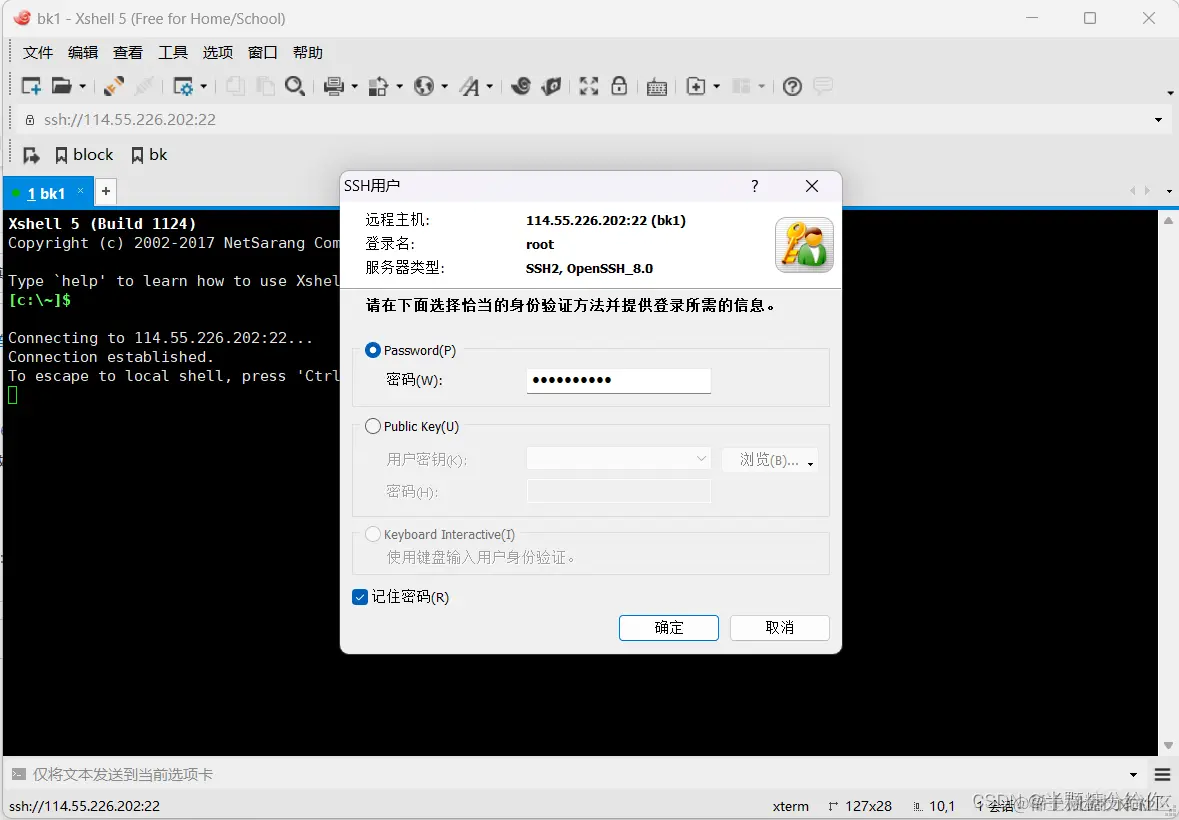Click the 浏览(B)... browse button
The image size is (1179, 820).
(769, 459)
